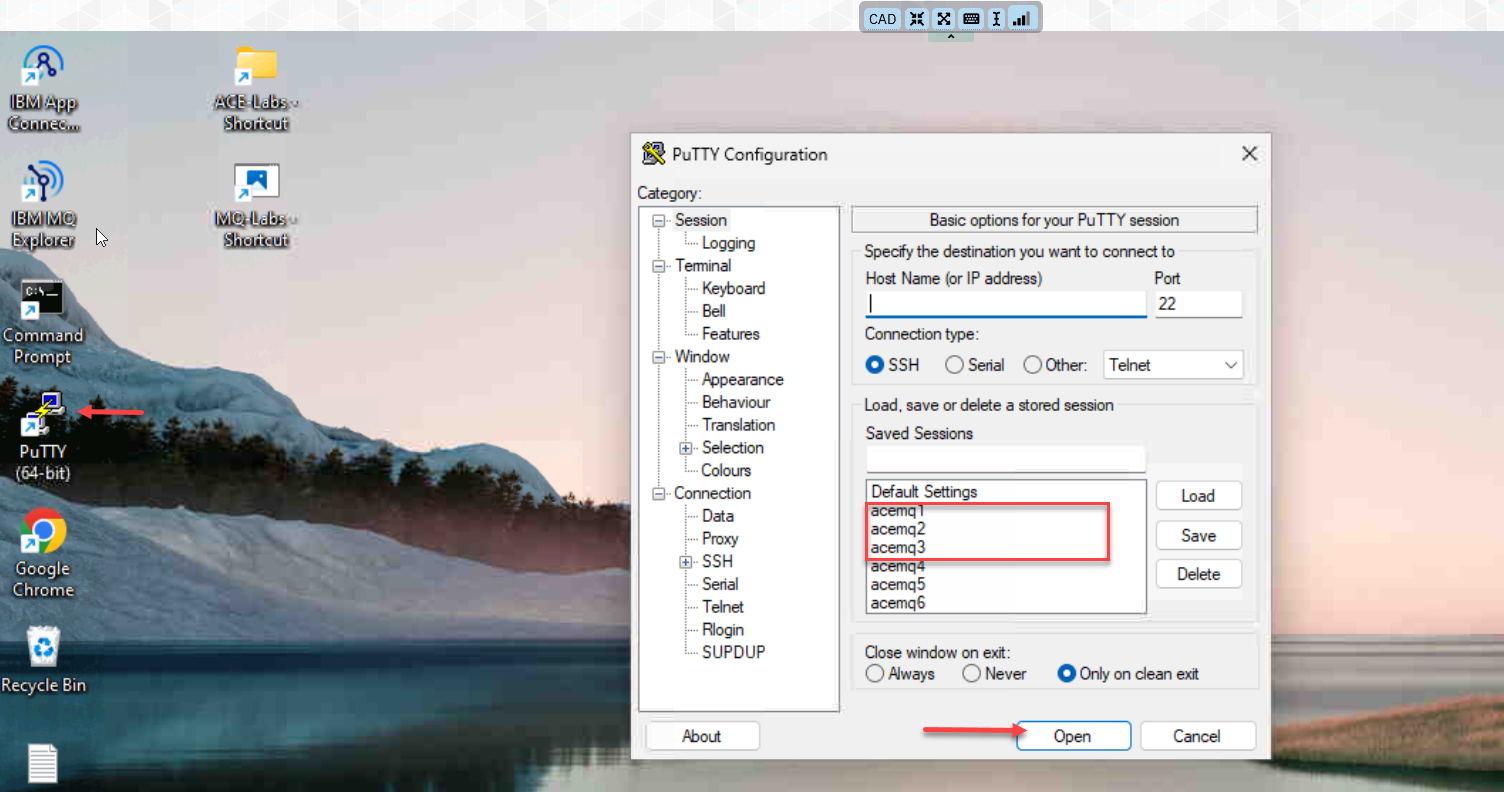The width and height of the screenshot is (1504, 792).
Task: Open the Logging category
Action: point(728,243)
